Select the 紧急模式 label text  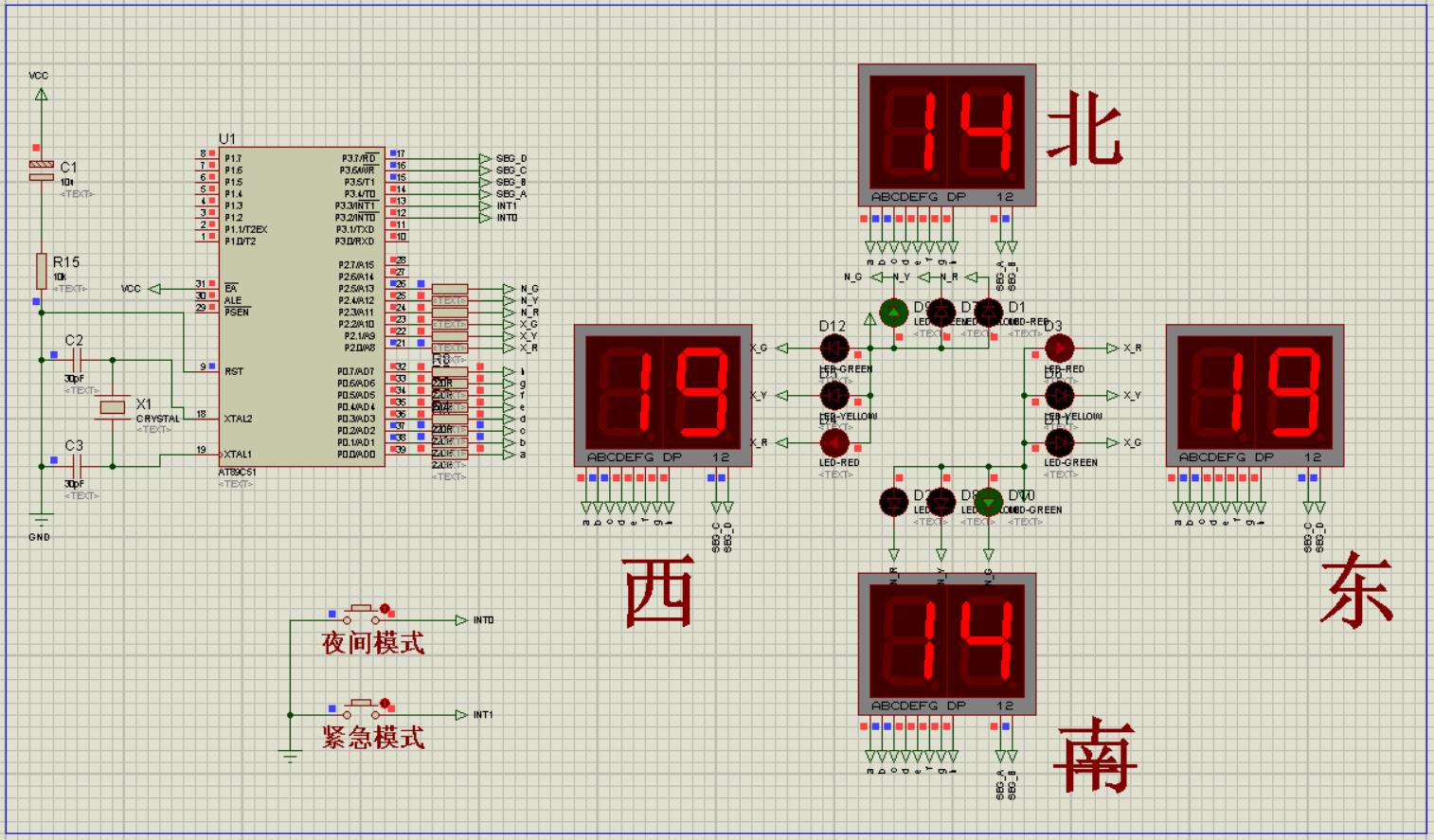(x=373, y=737)
